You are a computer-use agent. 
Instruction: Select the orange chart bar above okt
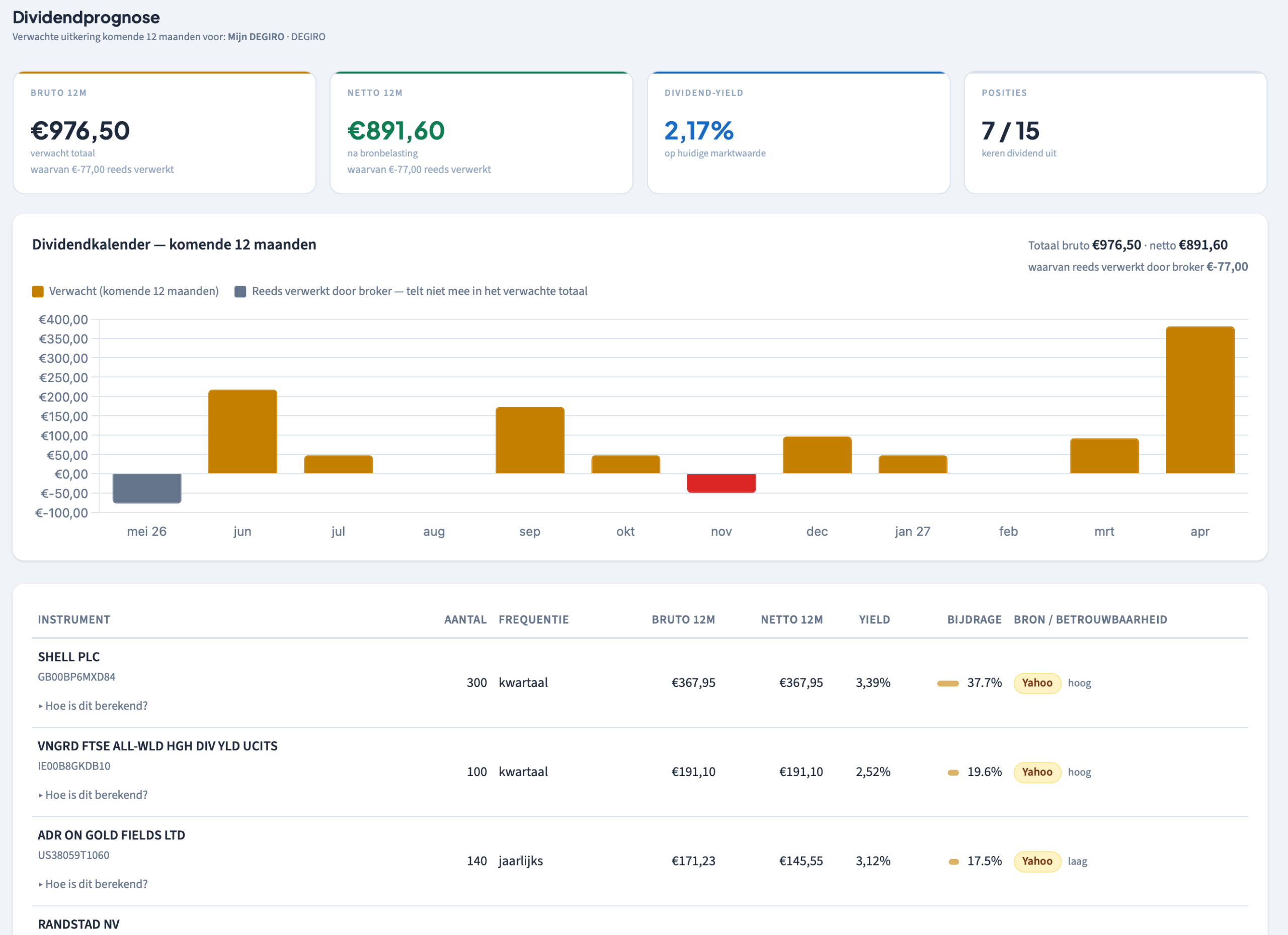[x=626, y=464]
